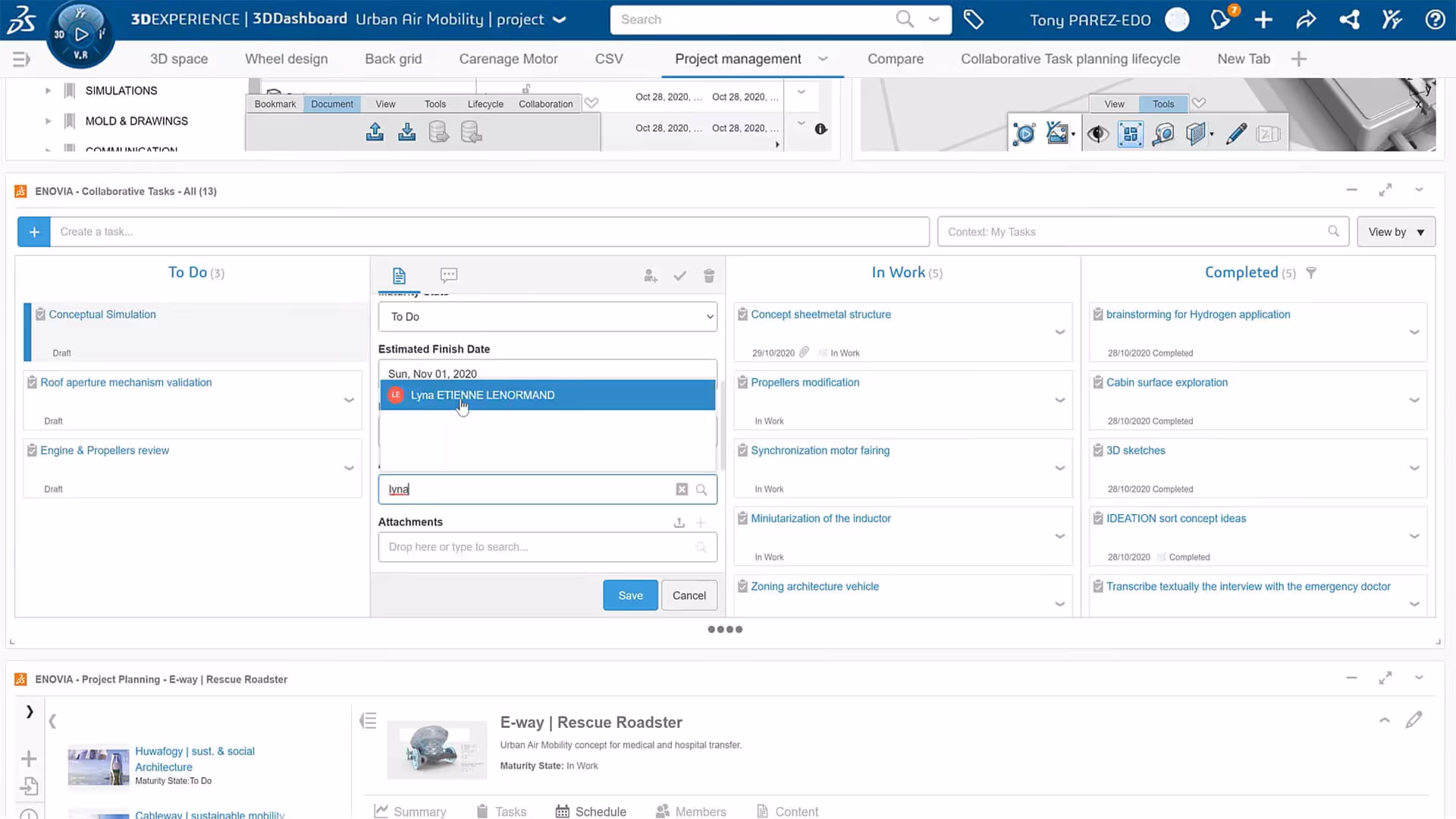Expand the Roof aperture mechanism validation task chevron

[x=349, y=400]
